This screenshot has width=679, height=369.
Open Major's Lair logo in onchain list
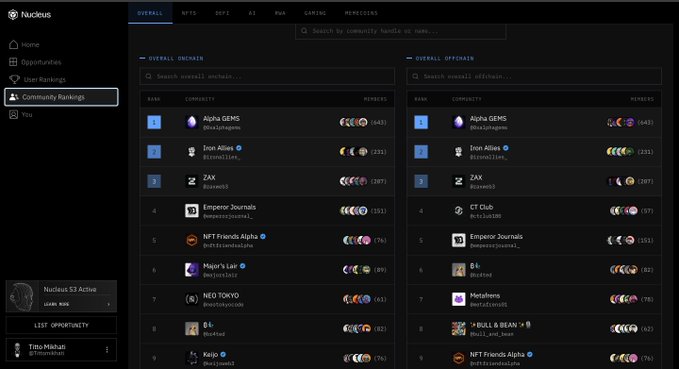tap(191, 269)
